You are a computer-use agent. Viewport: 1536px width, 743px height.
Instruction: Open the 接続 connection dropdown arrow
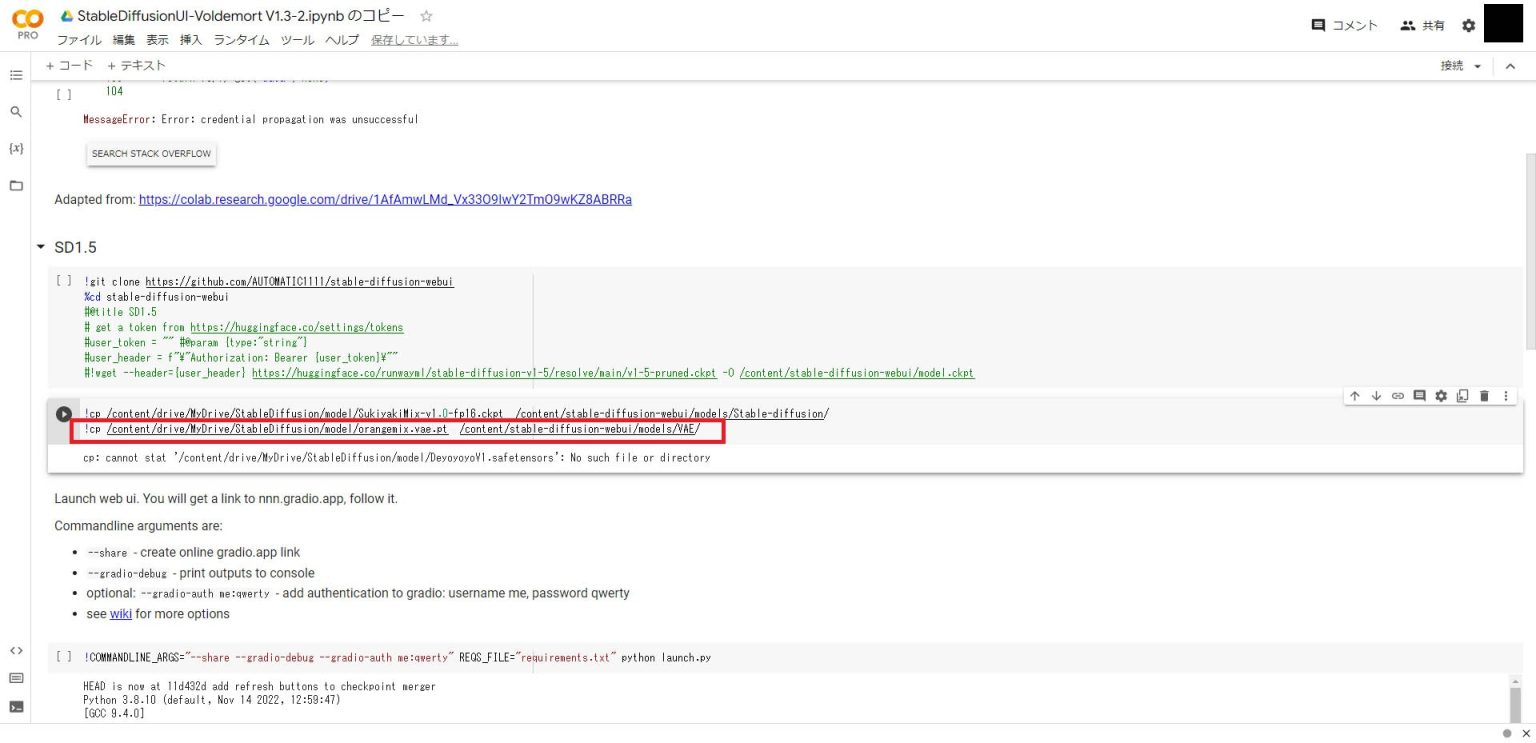(x=1478, y=66)
